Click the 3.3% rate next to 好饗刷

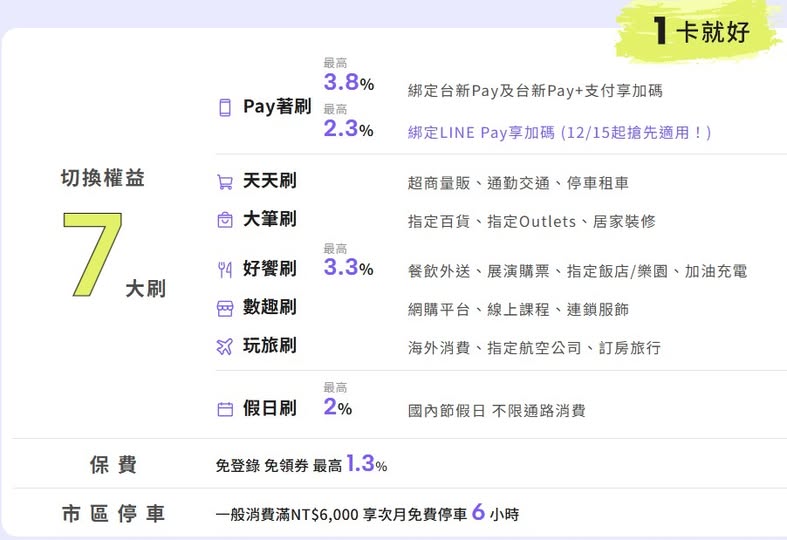coord(348,268)
